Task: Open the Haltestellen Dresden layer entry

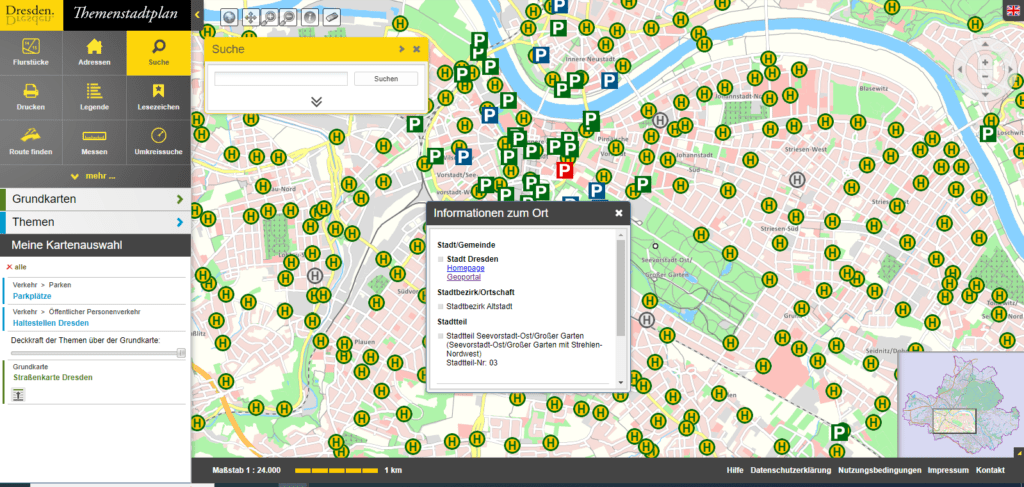Action: pos(50,323)
